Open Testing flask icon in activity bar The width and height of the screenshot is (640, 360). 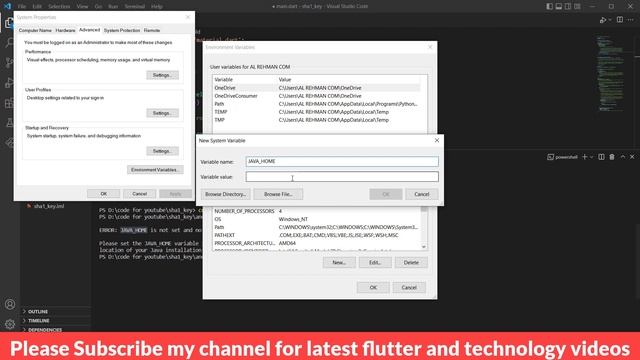pos(9,122)
